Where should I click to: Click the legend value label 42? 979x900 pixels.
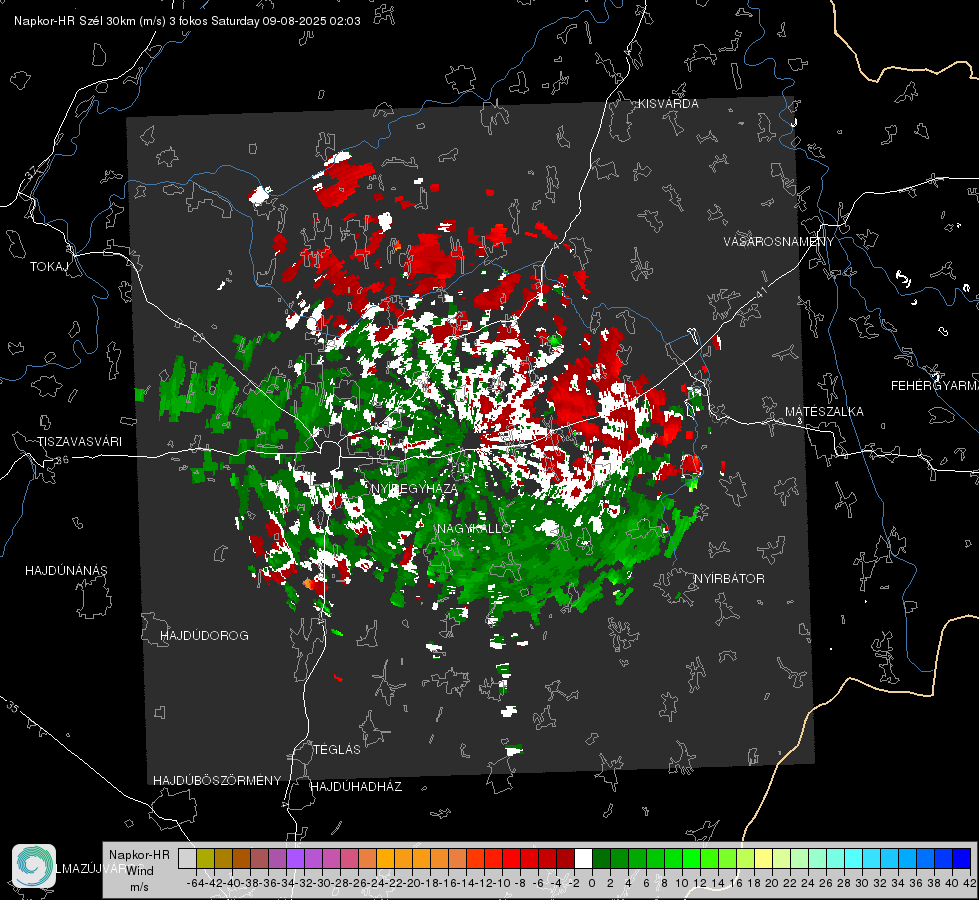tap(969, 883)
